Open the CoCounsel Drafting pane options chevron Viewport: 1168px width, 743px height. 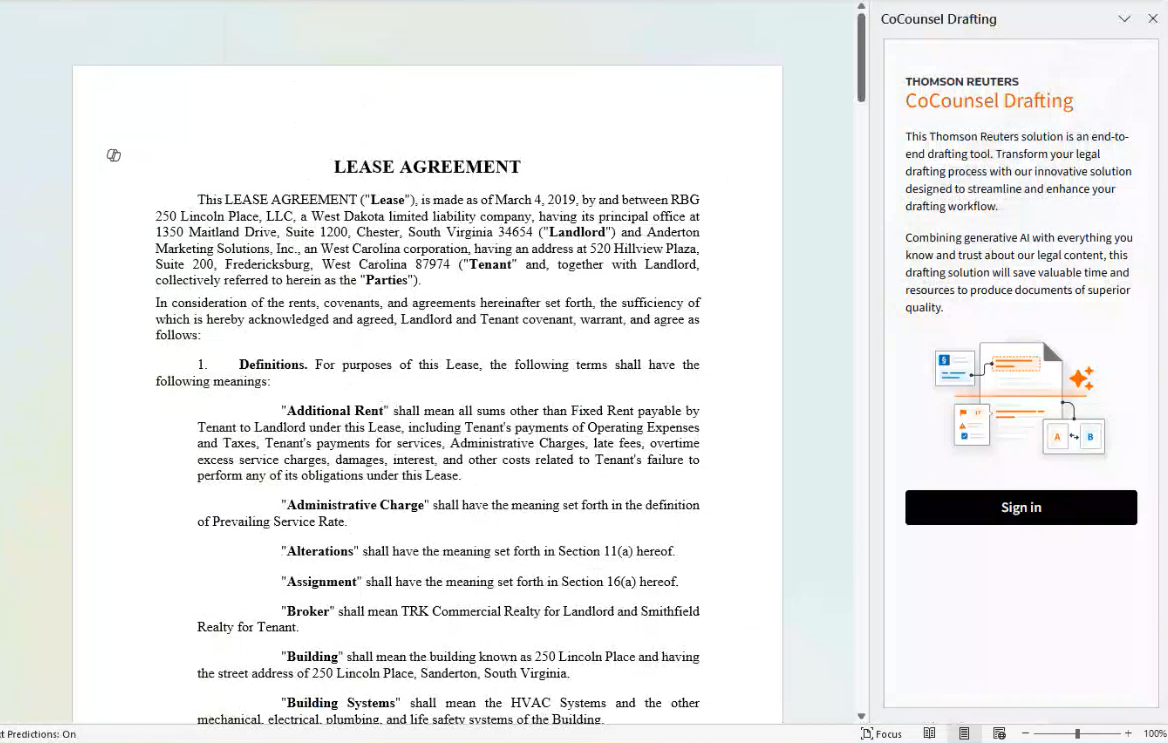1124,19
